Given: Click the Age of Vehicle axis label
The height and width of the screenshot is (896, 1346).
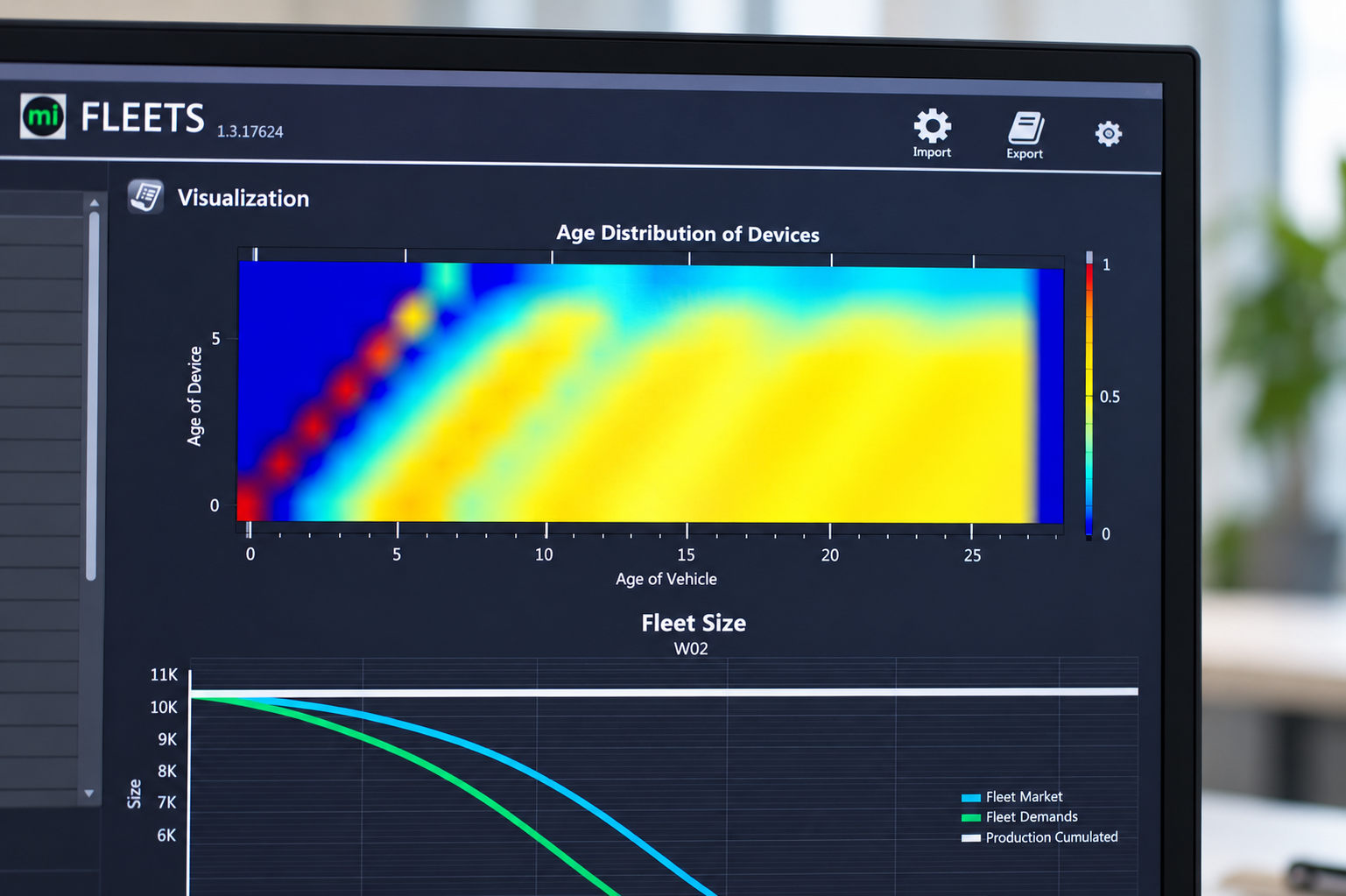Looking at the screenshot, I should 666,579.
